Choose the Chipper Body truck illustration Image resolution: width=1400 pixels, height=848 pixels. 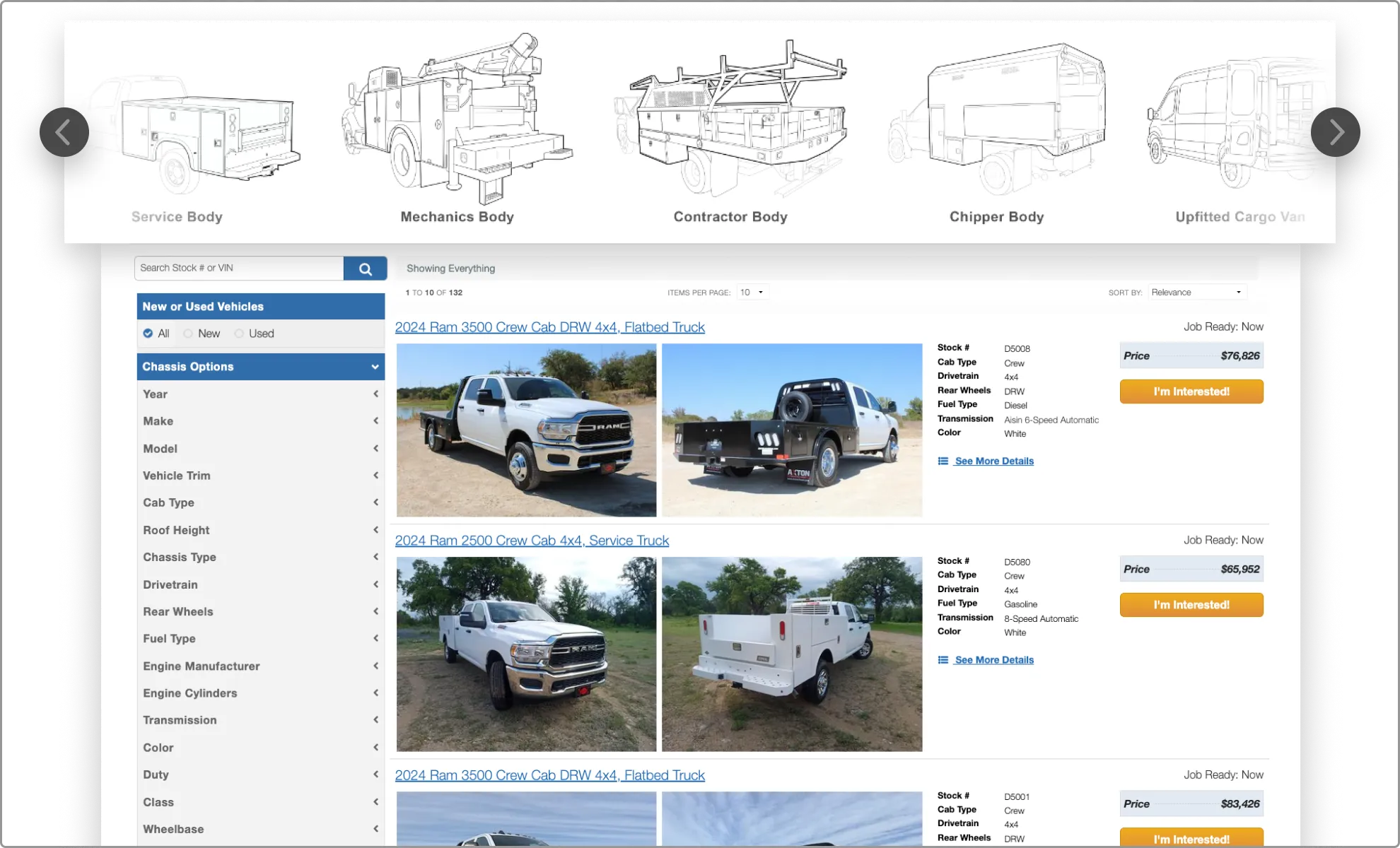[x=997, y=120]
